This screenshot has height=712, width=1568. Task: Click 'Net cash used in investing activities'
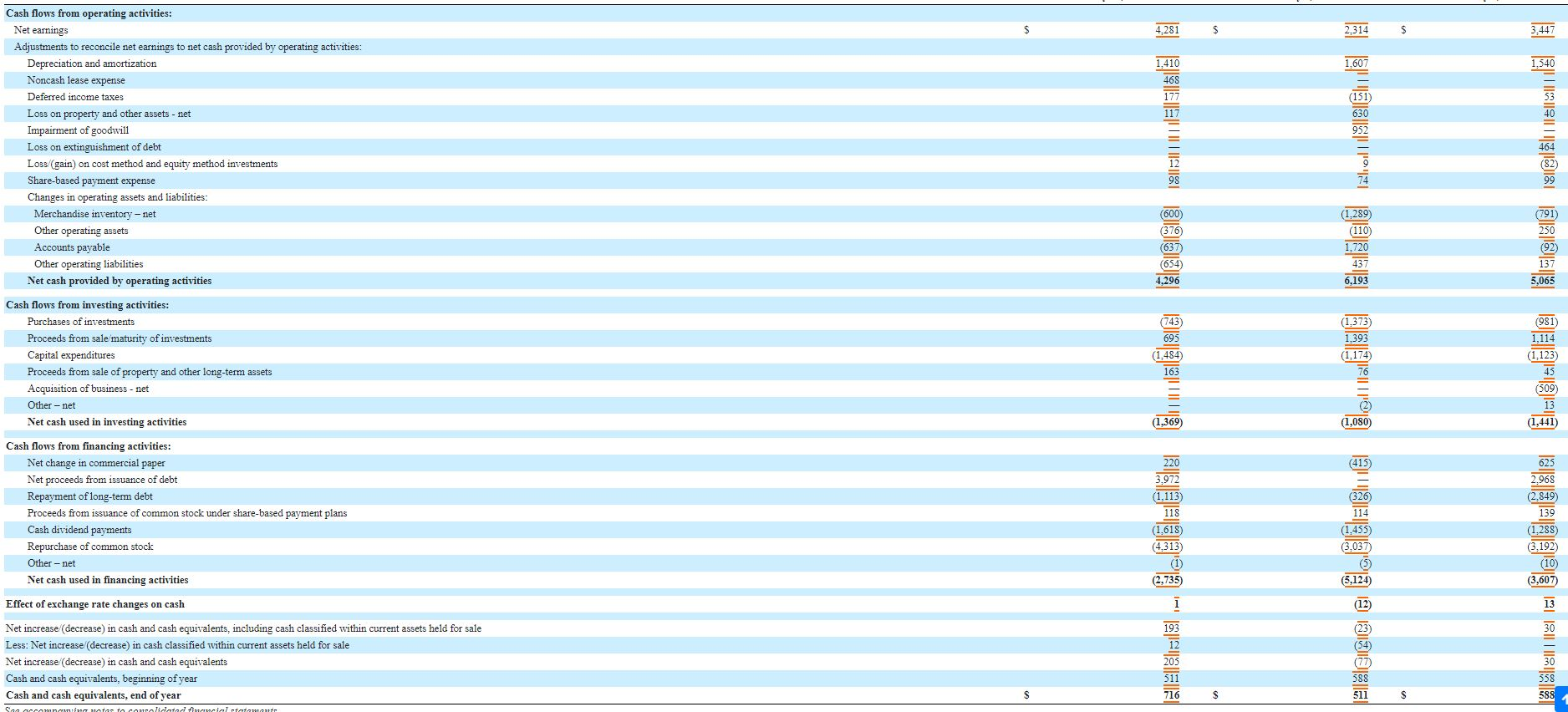point(107,422)
